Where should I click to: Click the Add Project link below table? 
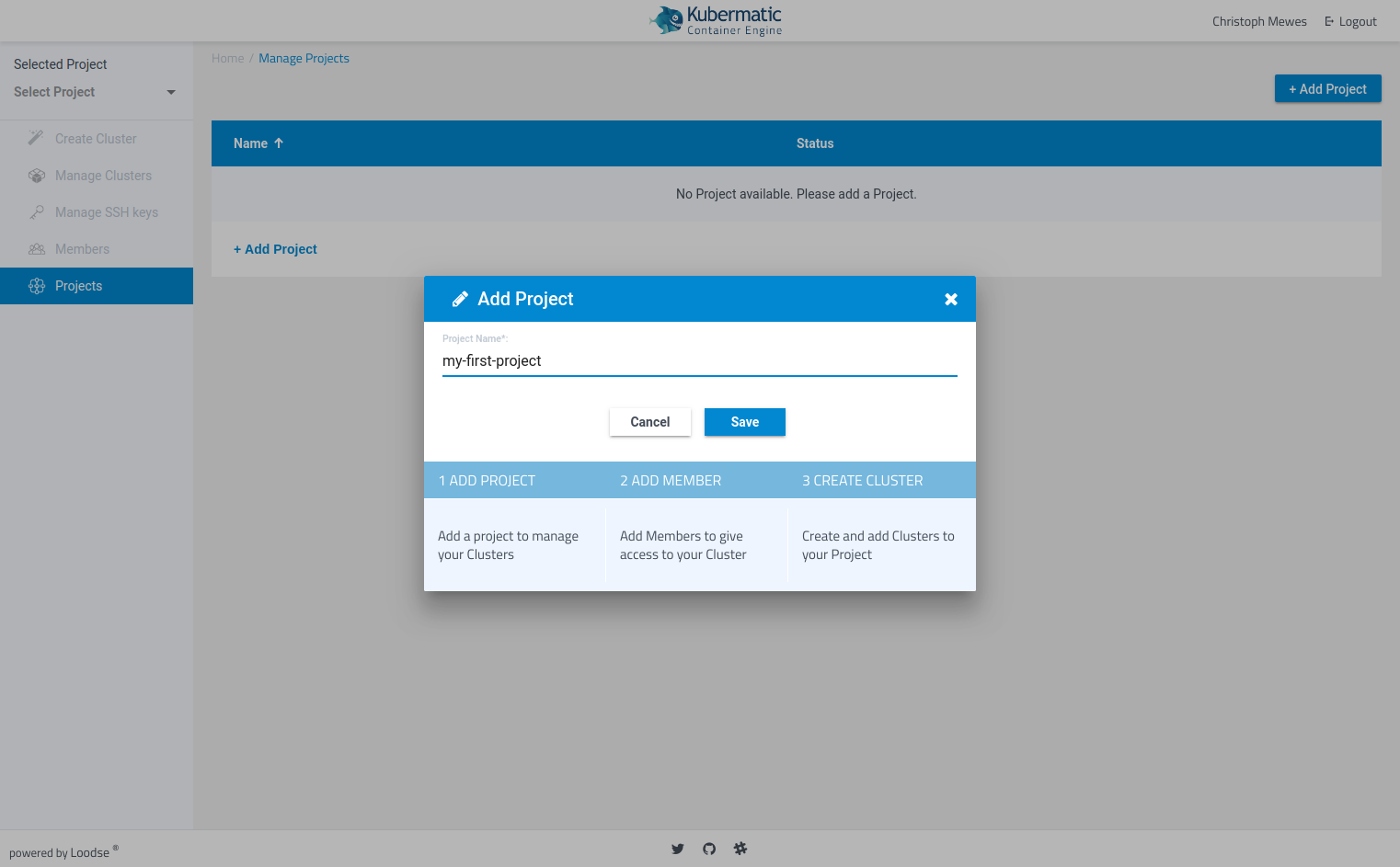tap(275, 249)
